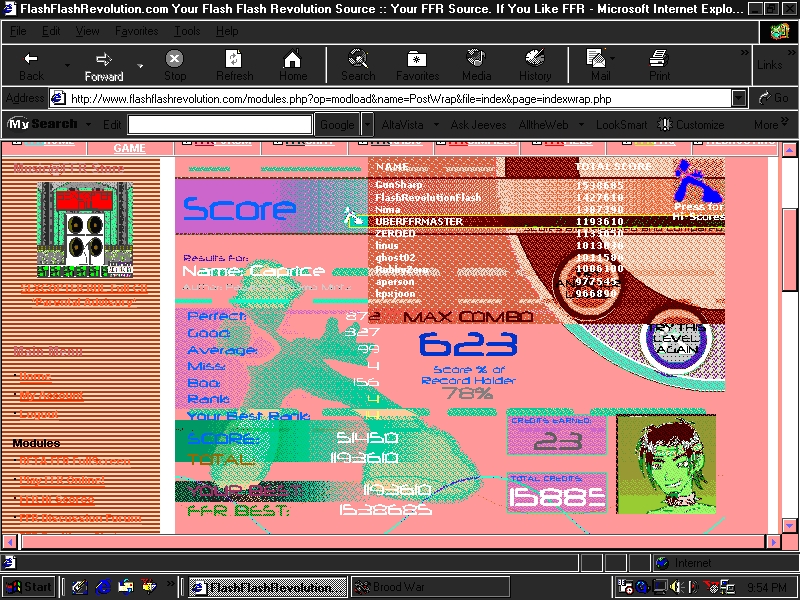Viewport: 800px width, 600px height.
Task: Click the MySearch logo
Action: 42,124
